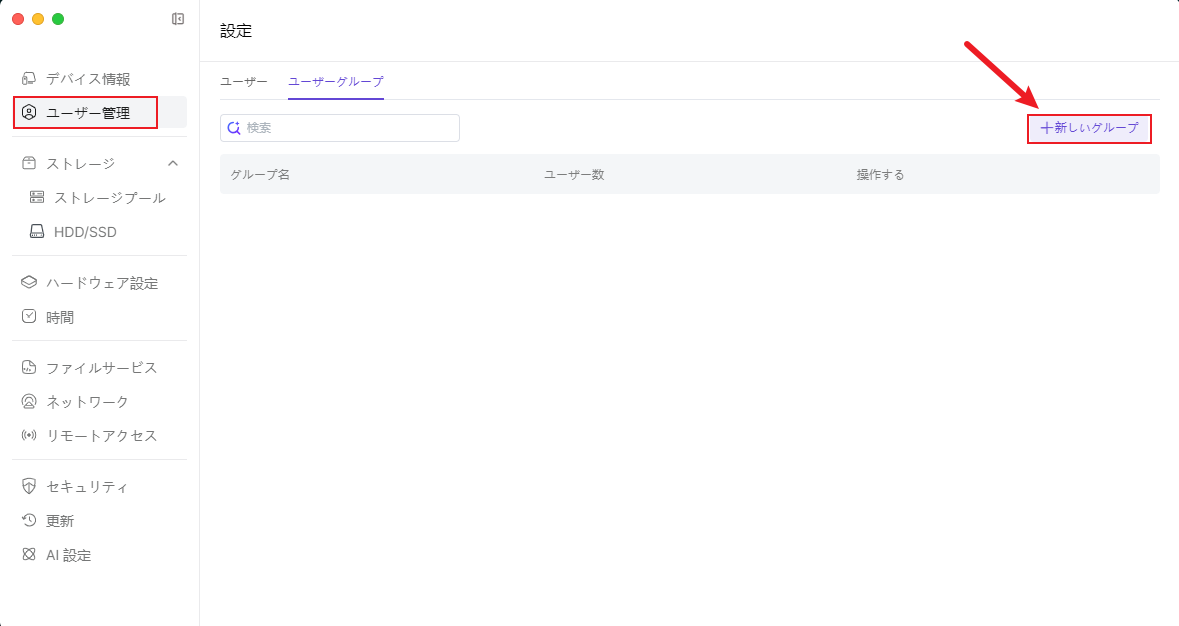The image size is (1179, 626).
Task: Create a group with 新しいグループ button
Action: click(1089, 128)
